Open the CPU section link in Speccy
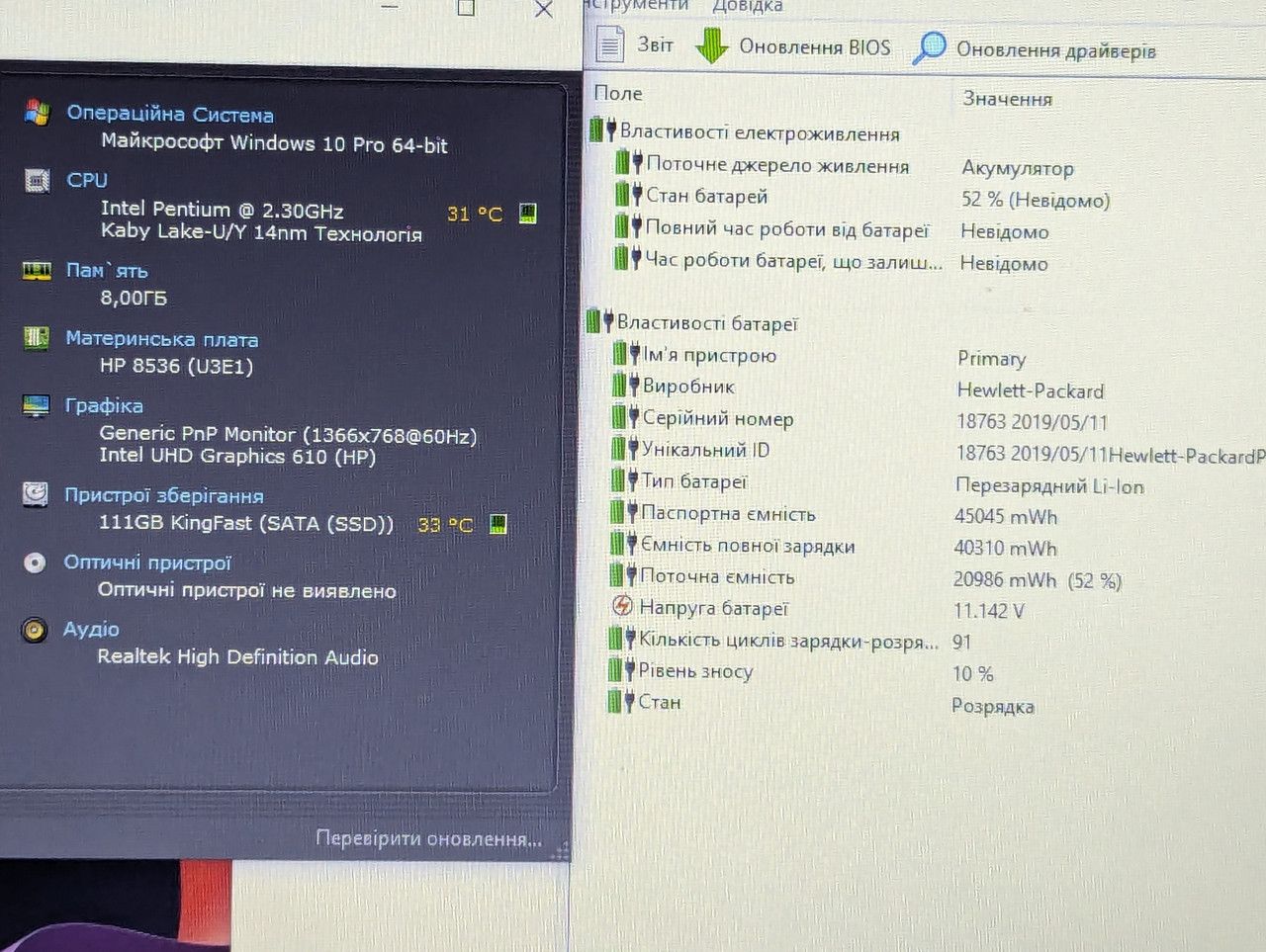Screen dimensions: 1266x952 87,180
